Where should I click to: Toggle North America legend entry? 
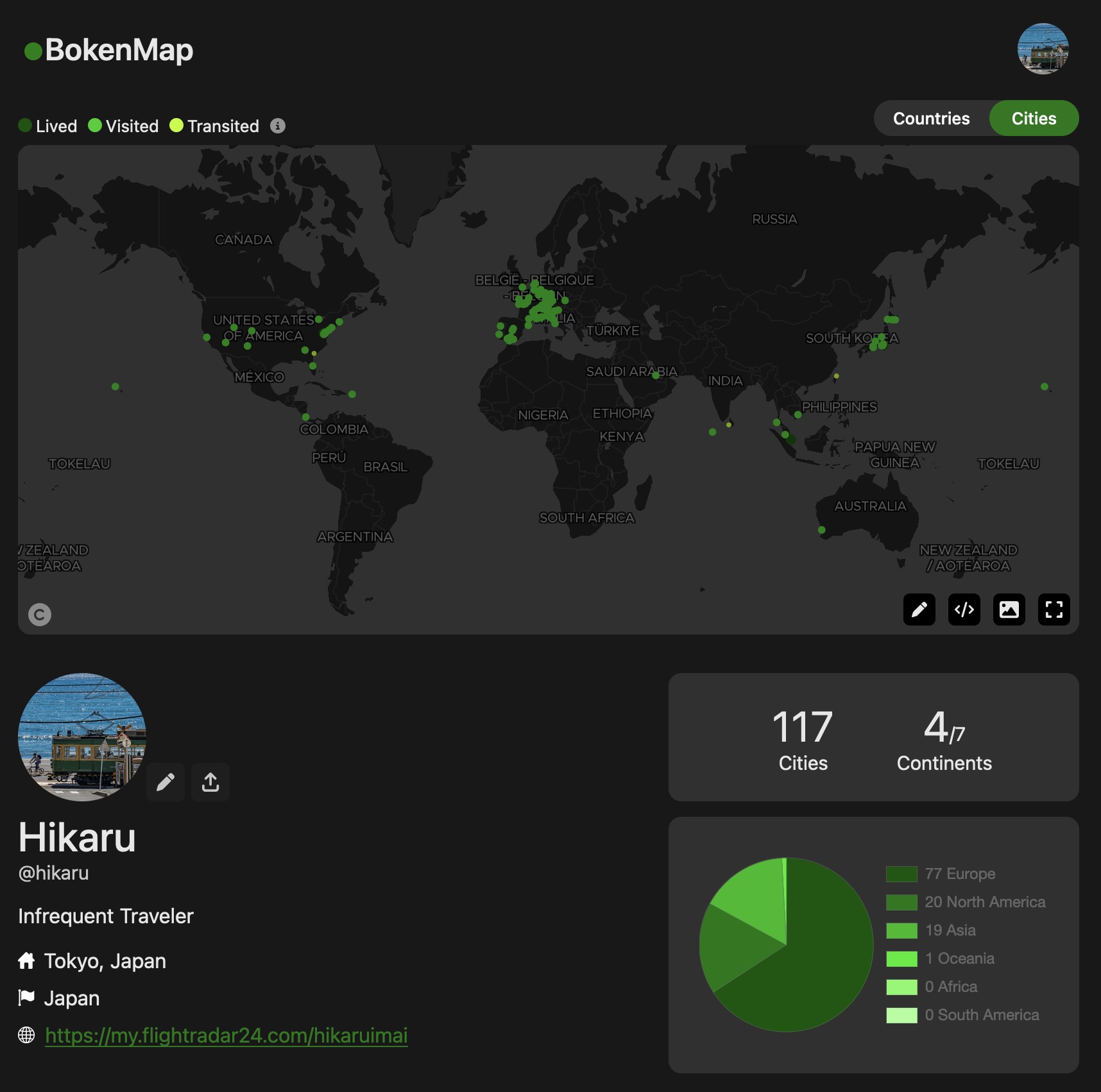pyautogui.click(x=984, y=902)
